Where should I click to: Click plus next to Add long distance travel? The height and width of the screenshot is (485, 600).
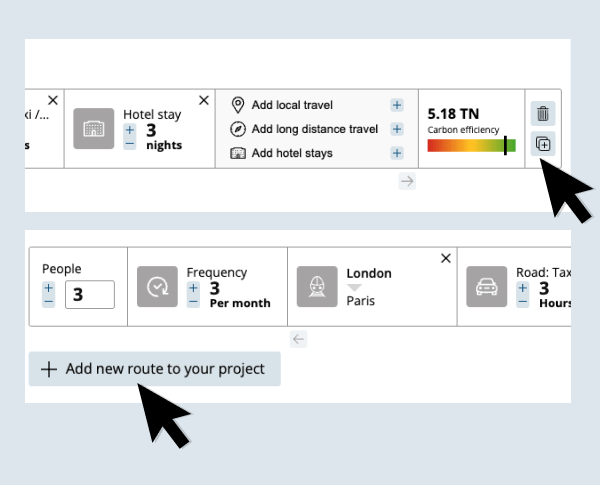coord(397,129)
